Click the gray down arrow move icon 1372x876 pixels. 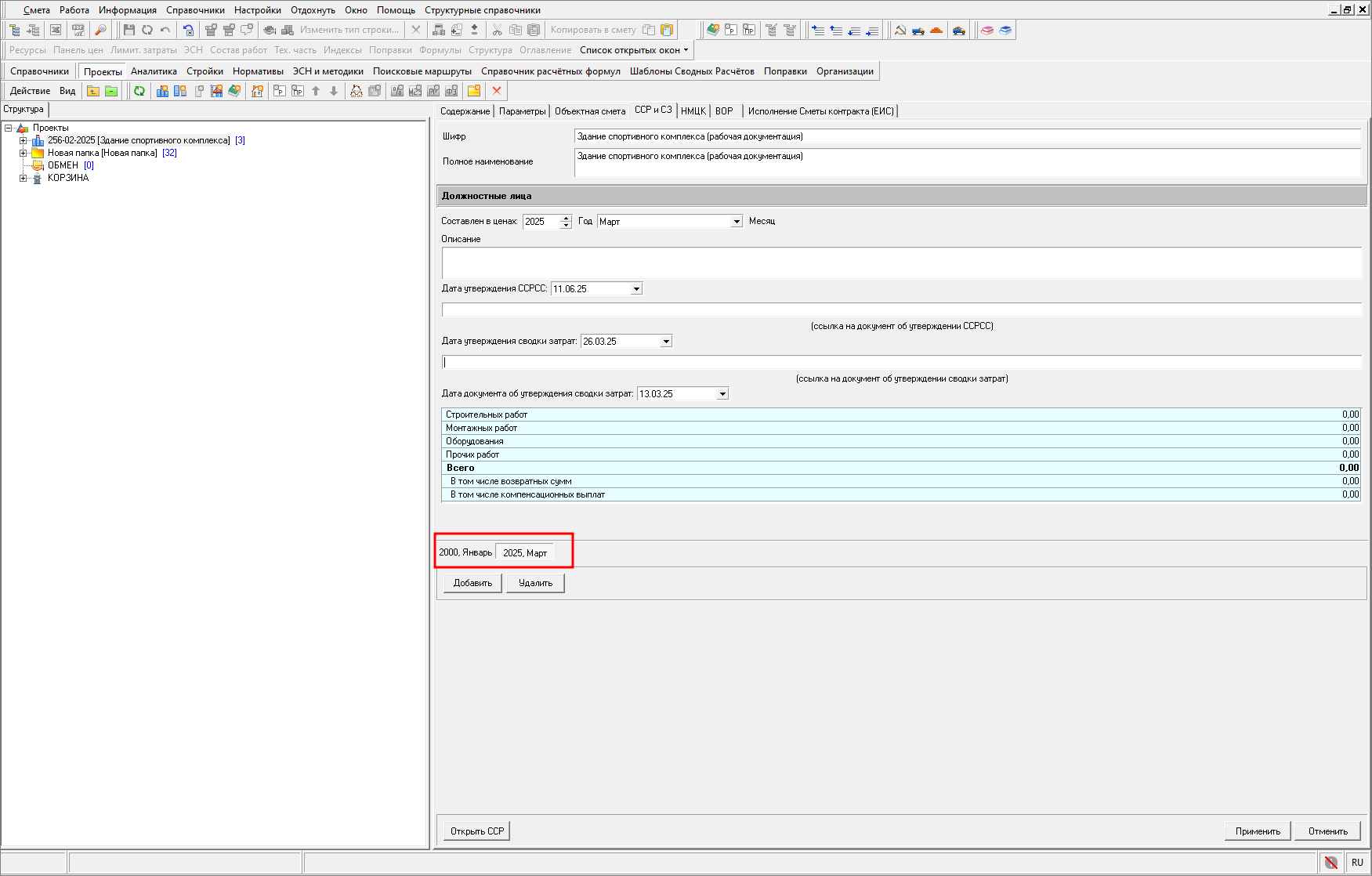point(334,91)
